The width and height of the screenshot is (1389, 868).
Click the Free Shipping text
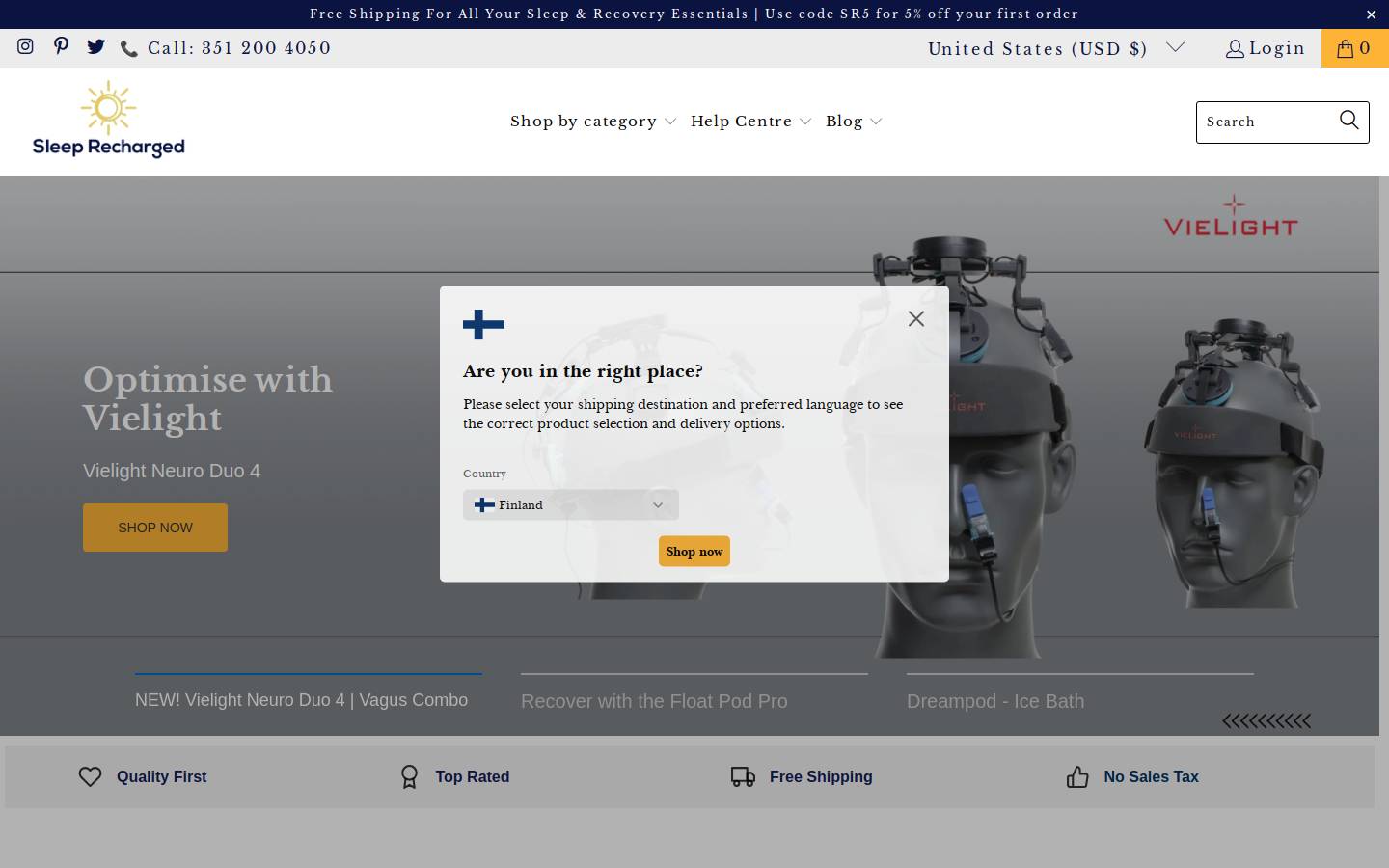[821, 776]
